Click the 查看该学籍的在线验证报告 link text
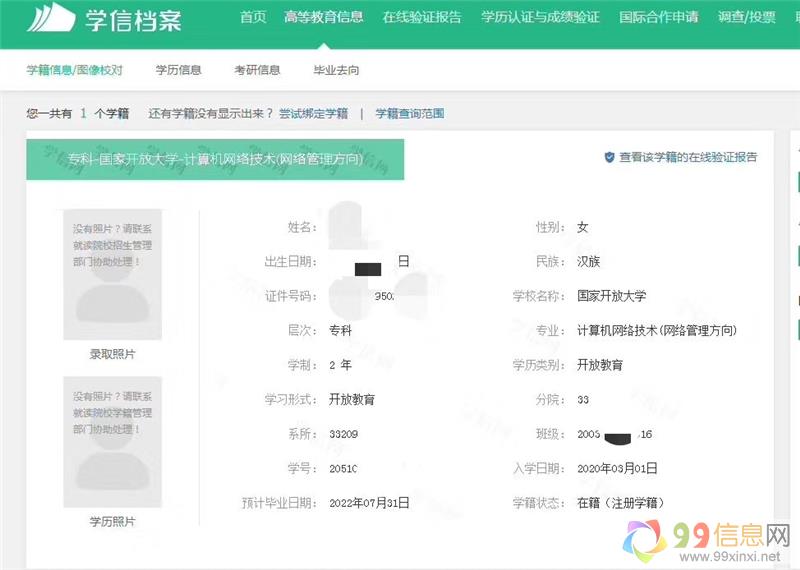Image resolution: width=800 pixels, height=570 pixels. tap(688, 157)
